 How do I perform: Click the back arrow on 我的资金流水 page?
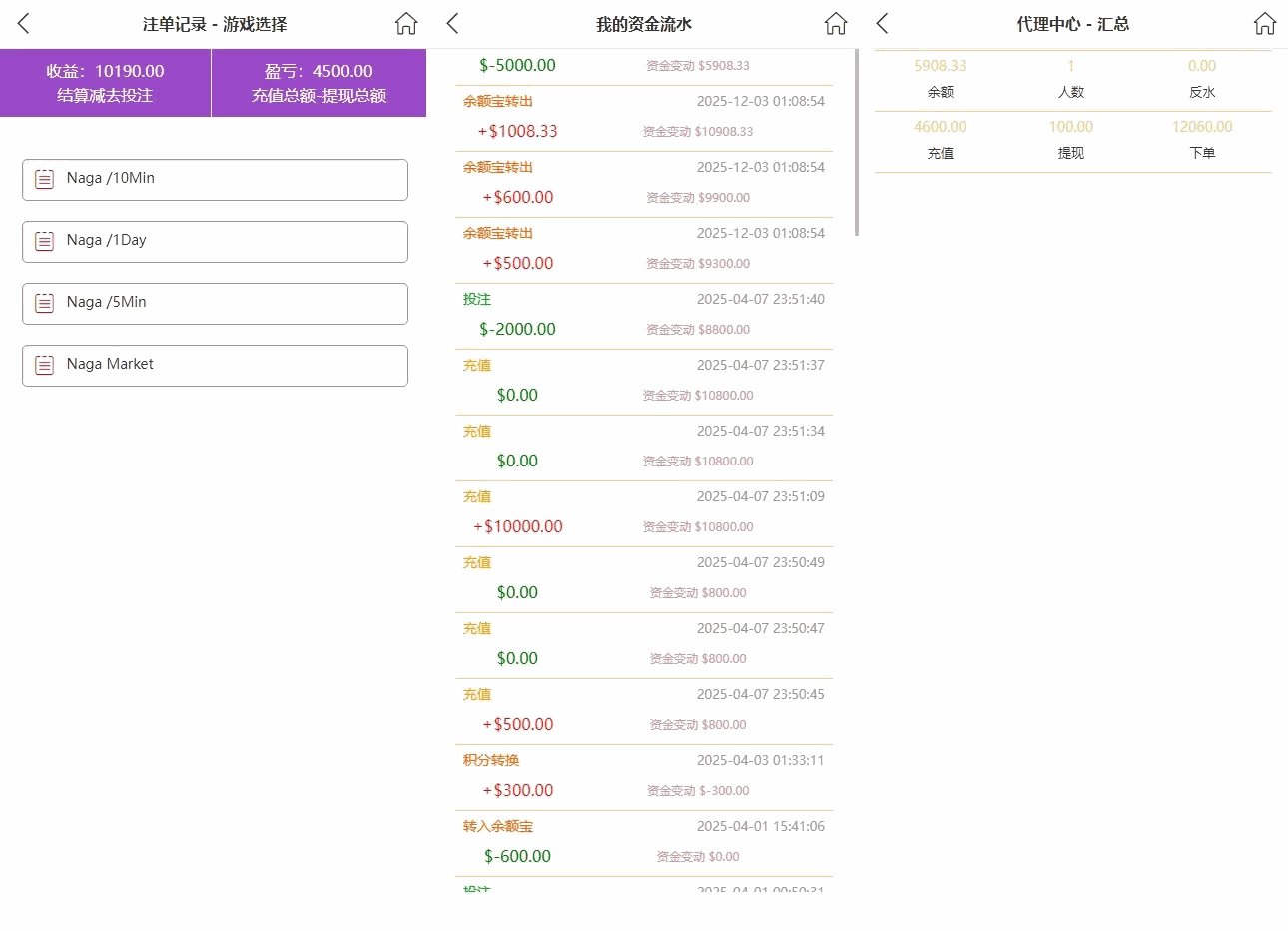[x=451, y=22]
